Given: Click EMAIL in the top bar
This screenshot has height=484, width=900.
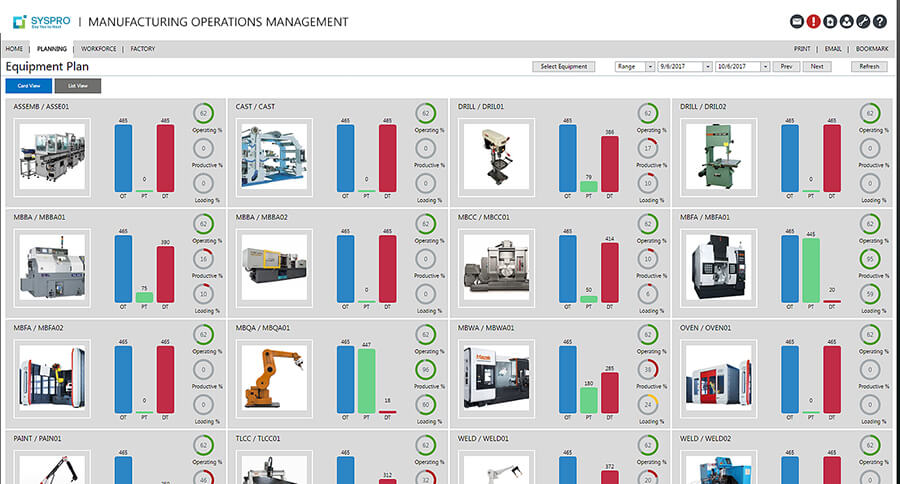Looking at the screenshot, I should click(833, 49).
